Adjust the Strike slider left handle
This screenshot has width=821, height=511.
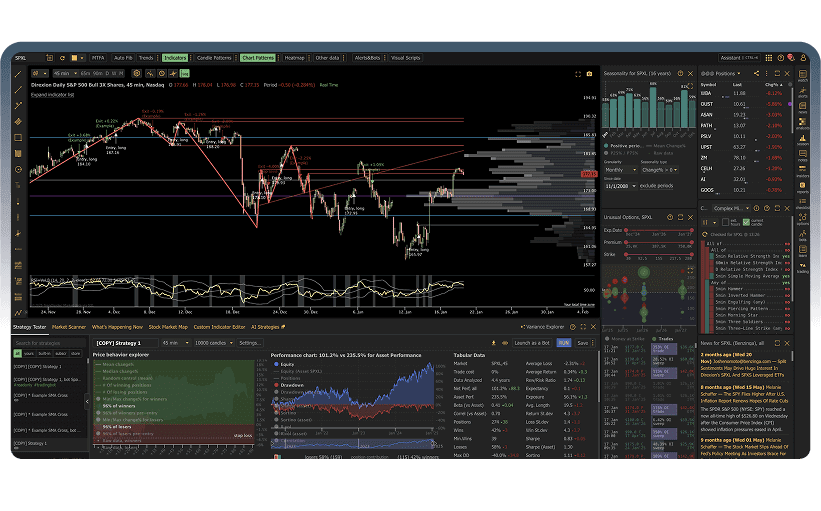click(626, 254)
